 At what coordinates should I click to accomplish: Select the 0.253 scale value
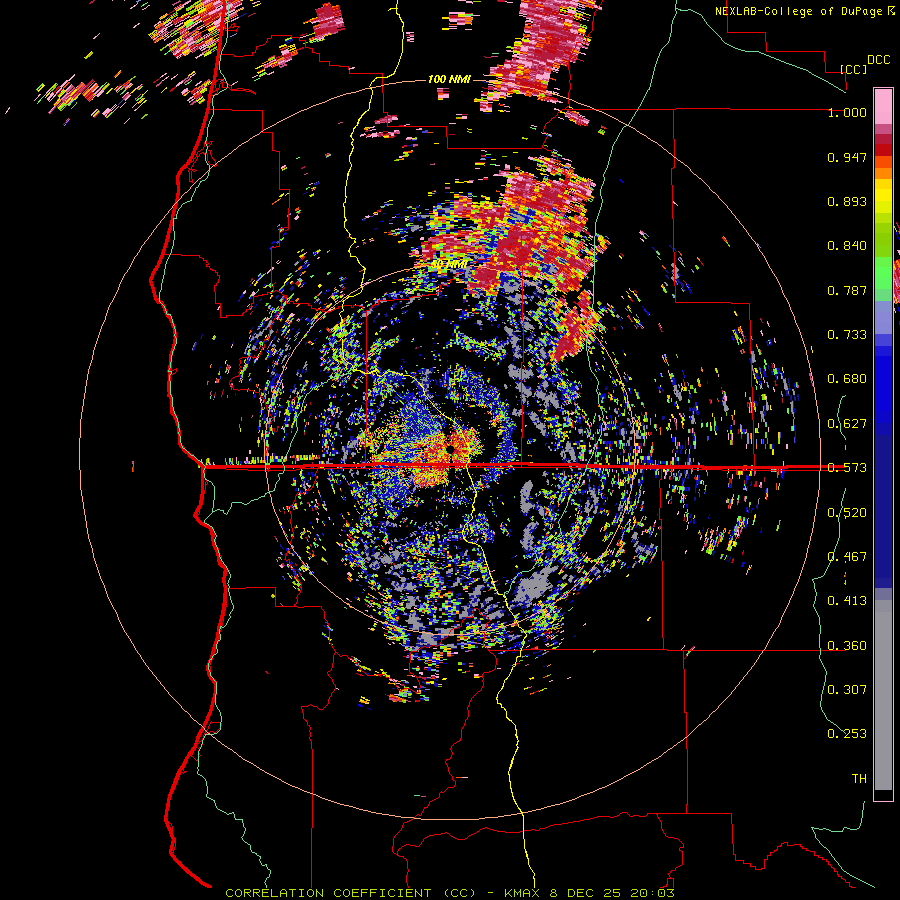point(847,734)
